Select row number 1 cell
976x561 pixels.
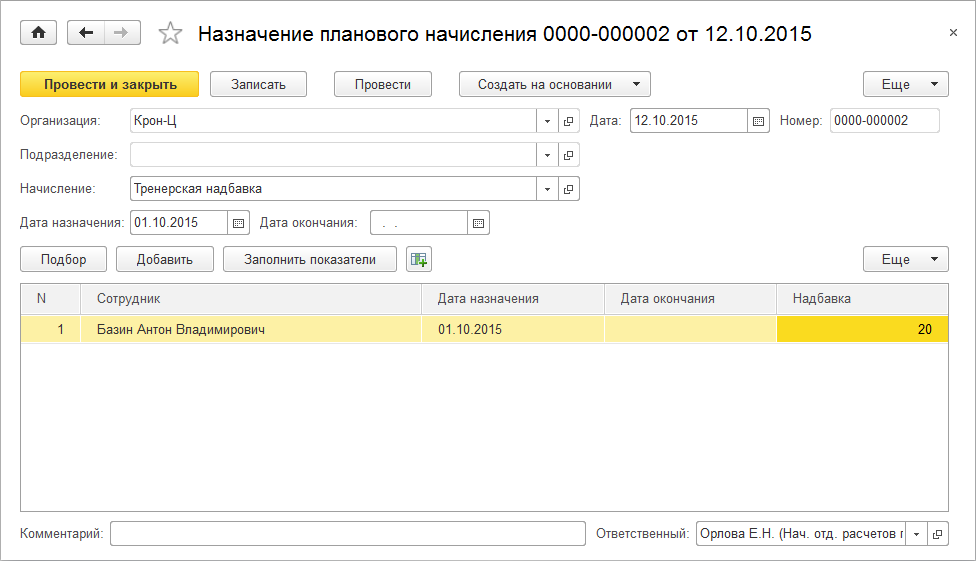[x=50, y=329]
